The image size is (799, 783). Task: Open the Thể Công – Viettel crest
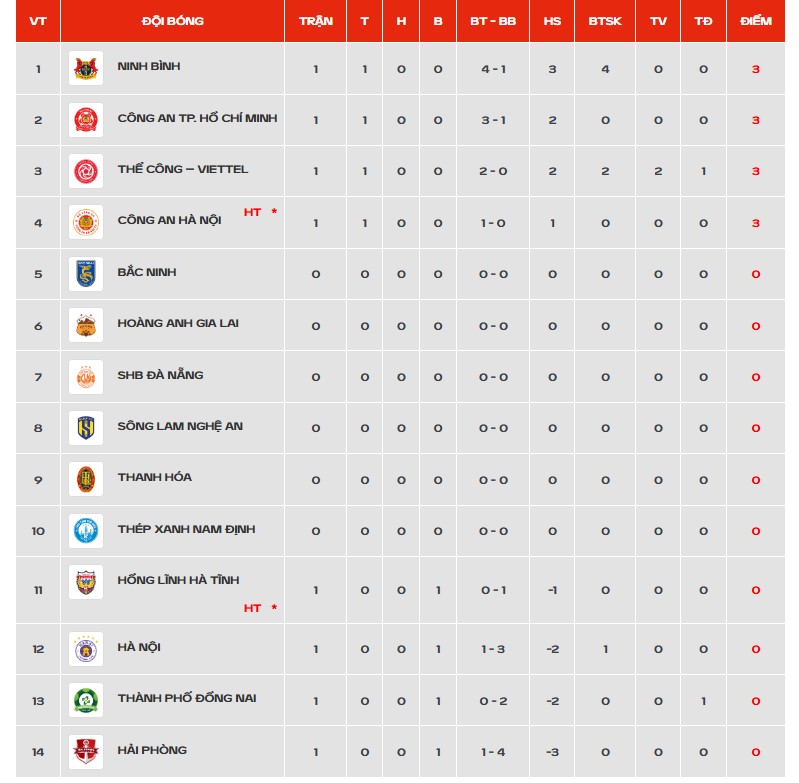[x=86, y=171]
